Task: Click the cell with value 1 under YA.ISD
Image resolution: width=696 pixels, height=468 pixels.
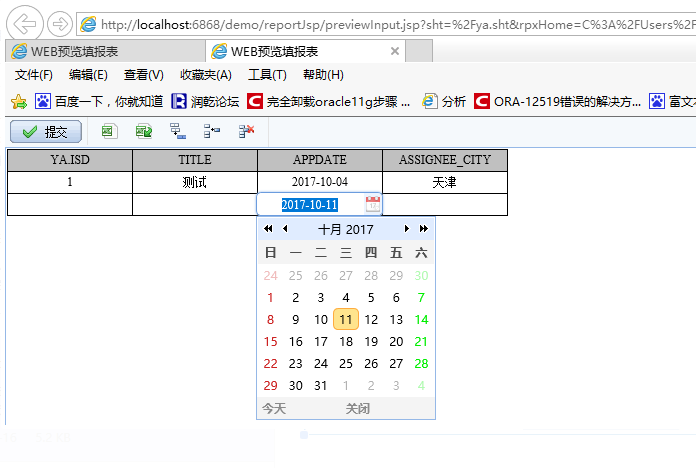Action: click(x=70, y=182)
